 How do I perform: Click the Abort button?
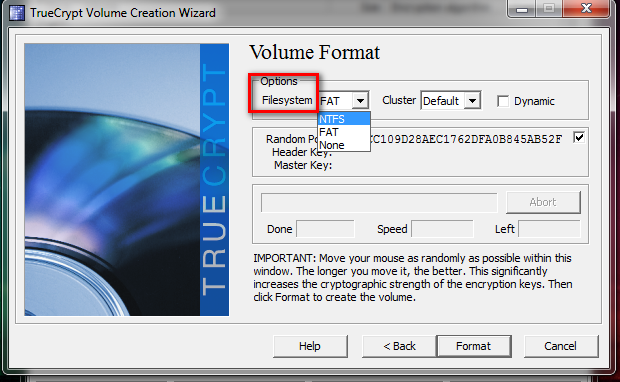543,202
